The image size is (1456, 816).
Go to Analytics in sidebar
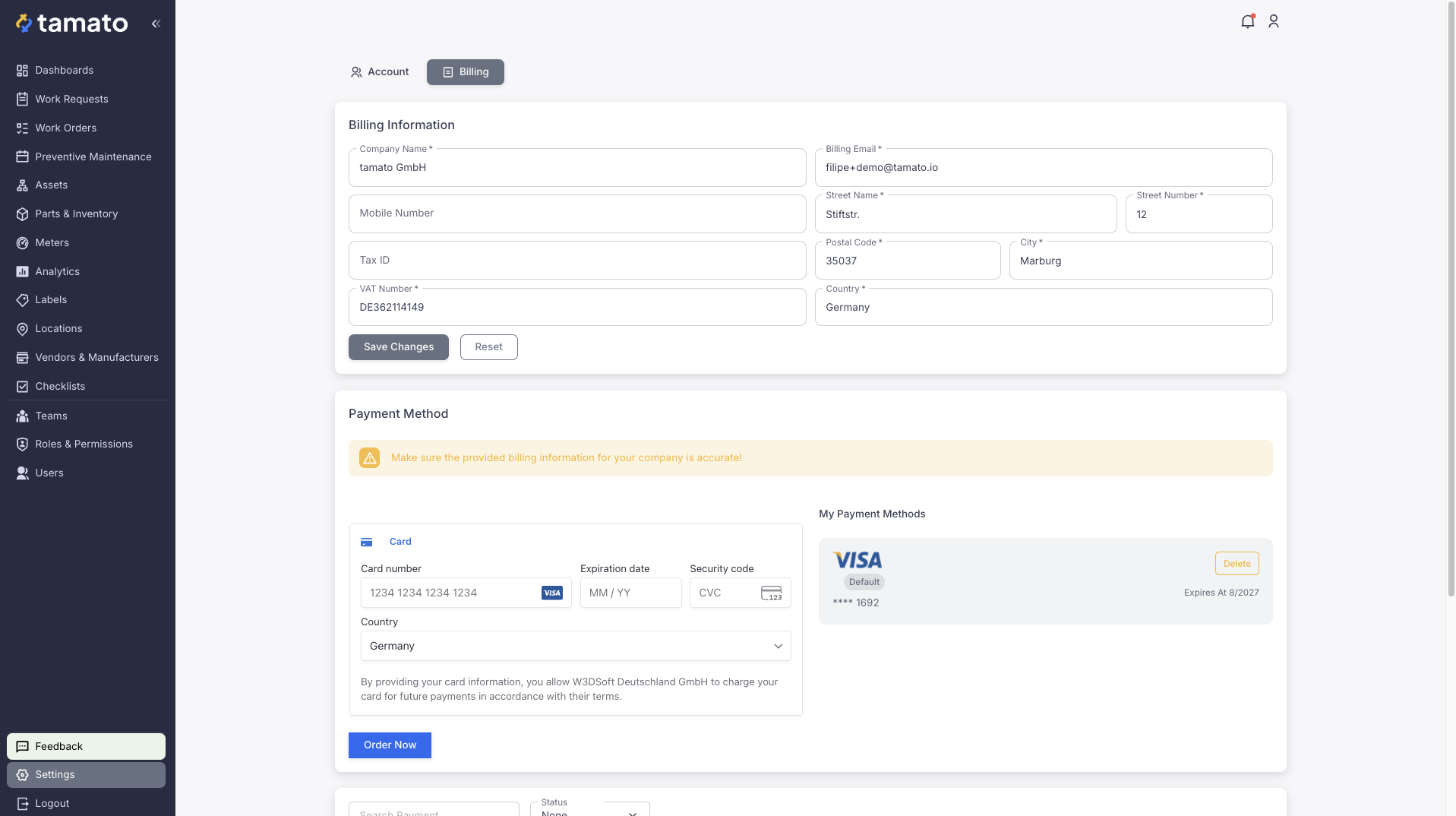point(57,272)
